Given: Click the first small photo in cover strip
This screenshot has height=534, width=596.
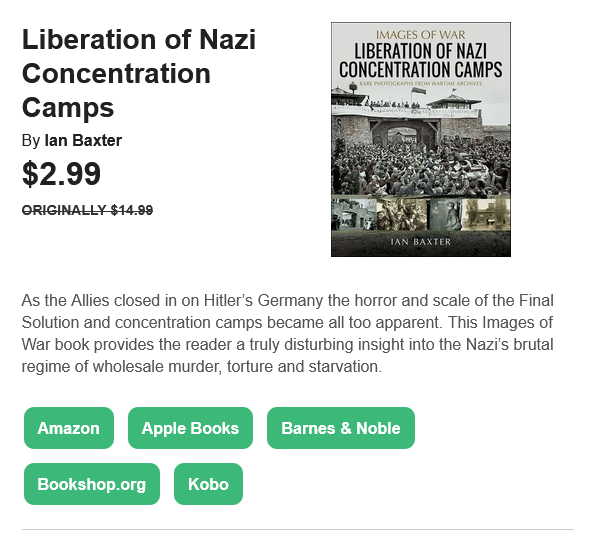Looking at the screenshot, I should coord(354,214).
